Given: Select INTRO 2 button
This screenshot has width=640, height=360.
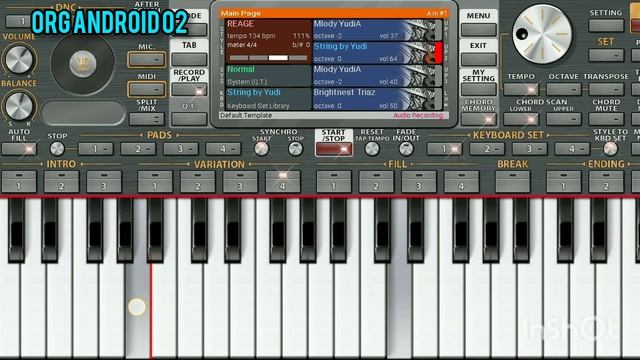Looking at the screenshot, I should point(61,182).
